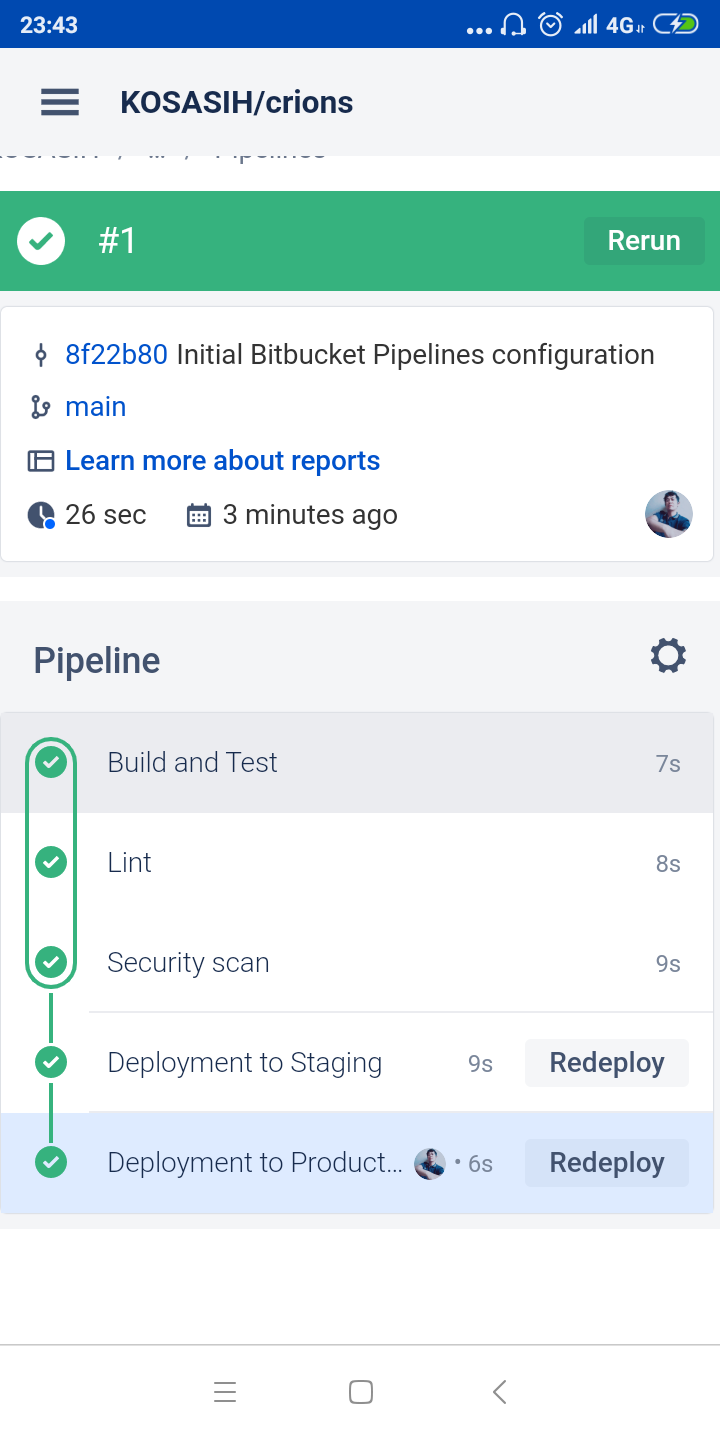Click the Build and Test success checkmark
The height and width of the screenshot is (1440, 720).
(51, 763)
